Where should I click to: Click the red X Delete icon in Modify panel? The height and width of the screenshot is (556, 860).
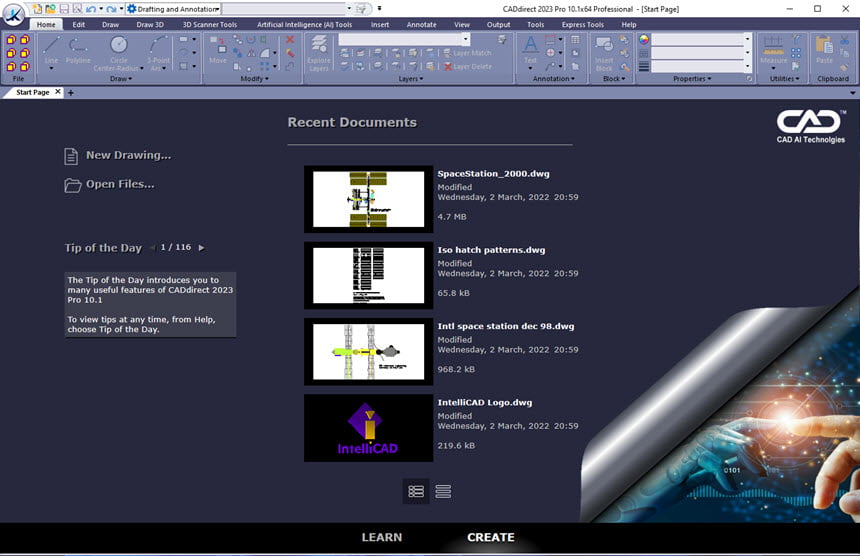click(x=290, y=39)
